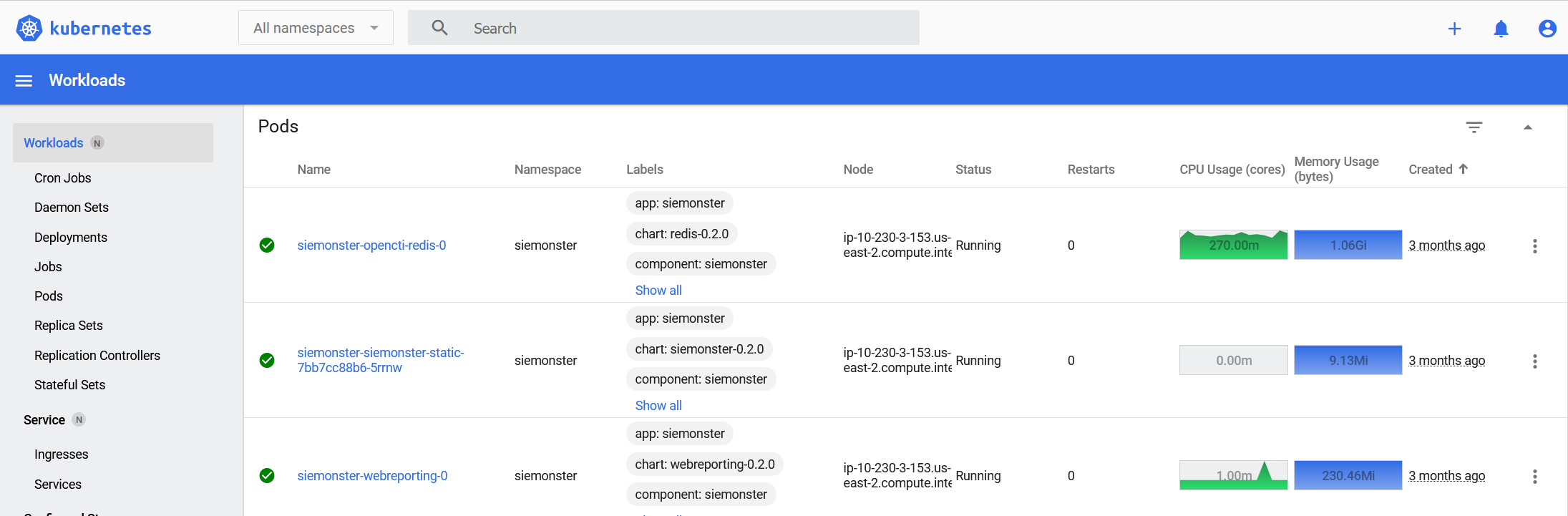Open actions menu for siemonster-webreporting-0
This screenshot has height=516, width=1568.
pyautogui.click(x=1534, y=477)
